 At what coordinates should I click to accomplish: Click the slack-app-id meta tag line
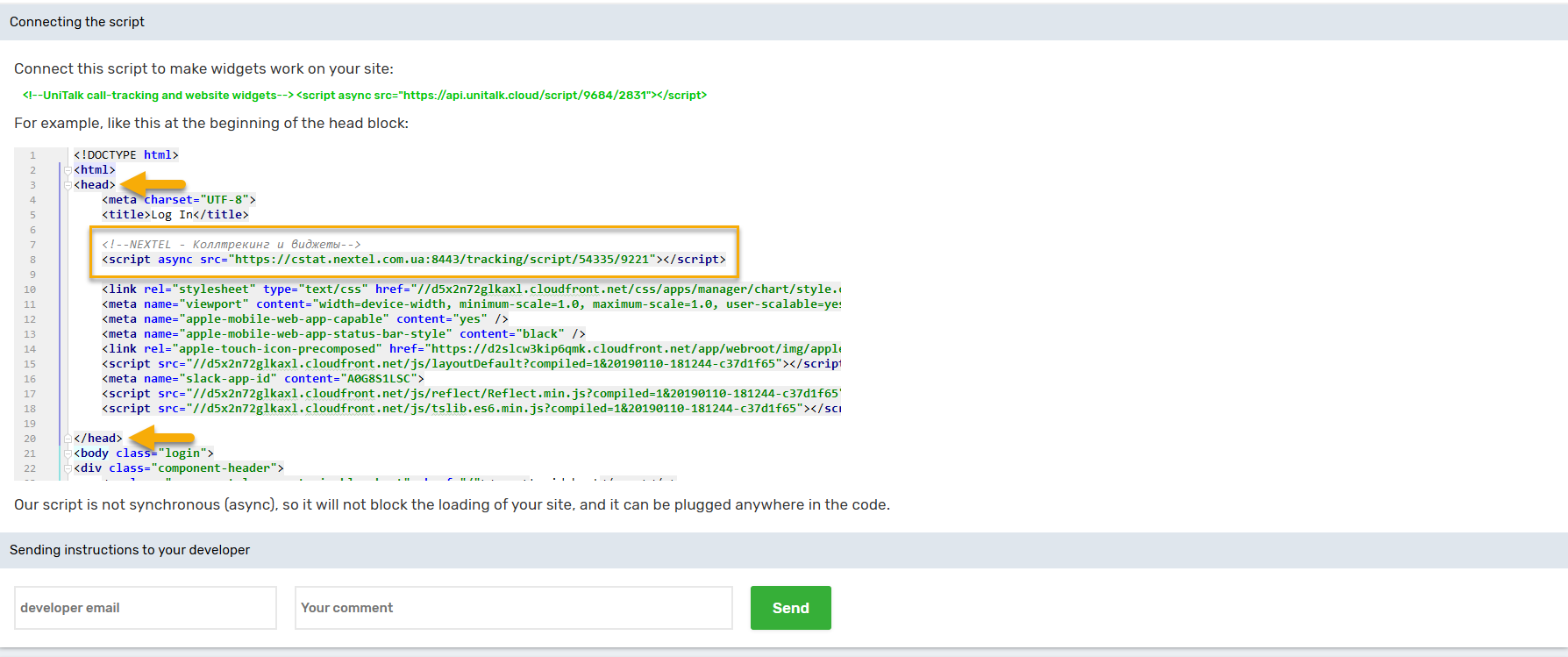tap(262, 379)
